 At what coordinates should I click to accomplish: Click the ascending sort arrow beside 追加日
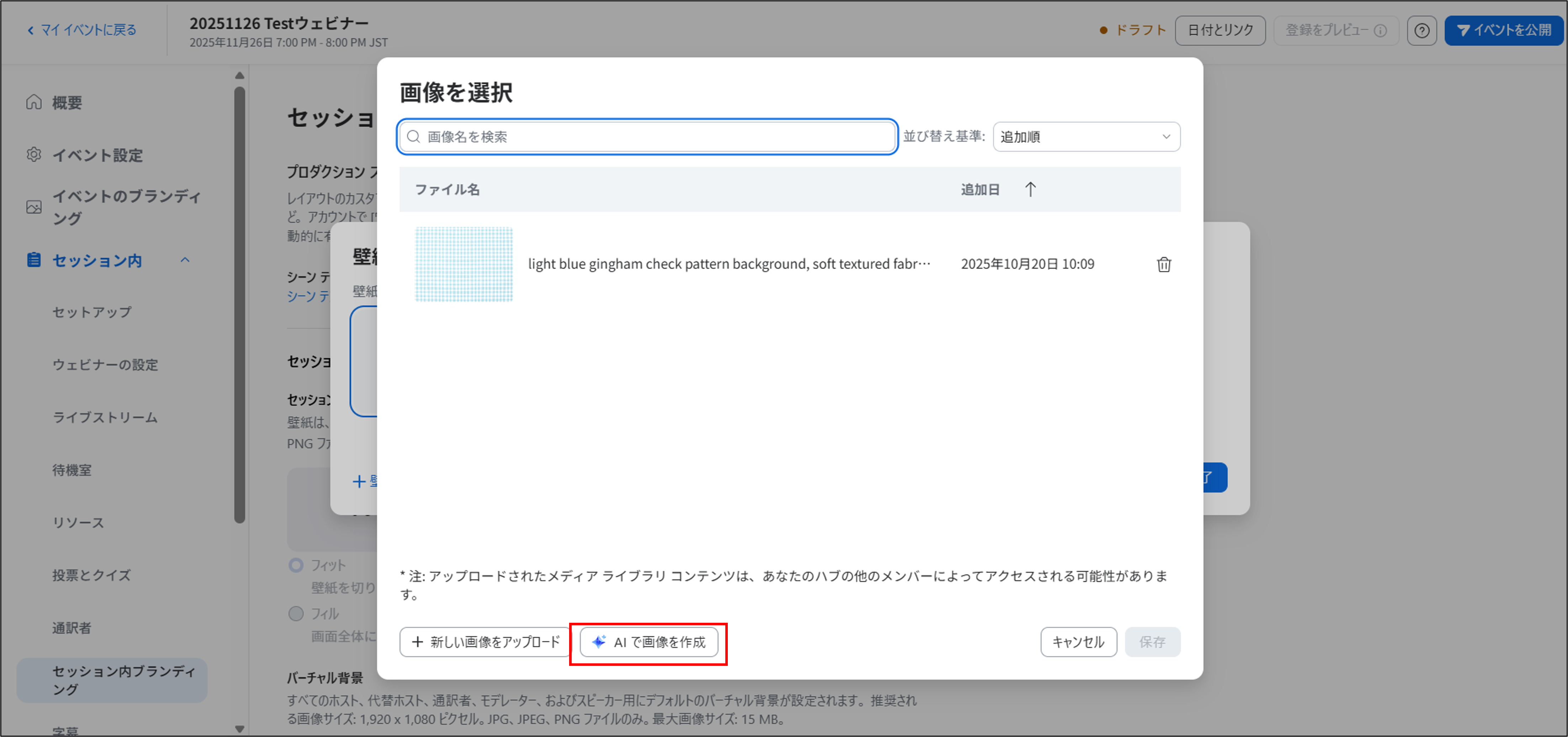[1030, 189]
